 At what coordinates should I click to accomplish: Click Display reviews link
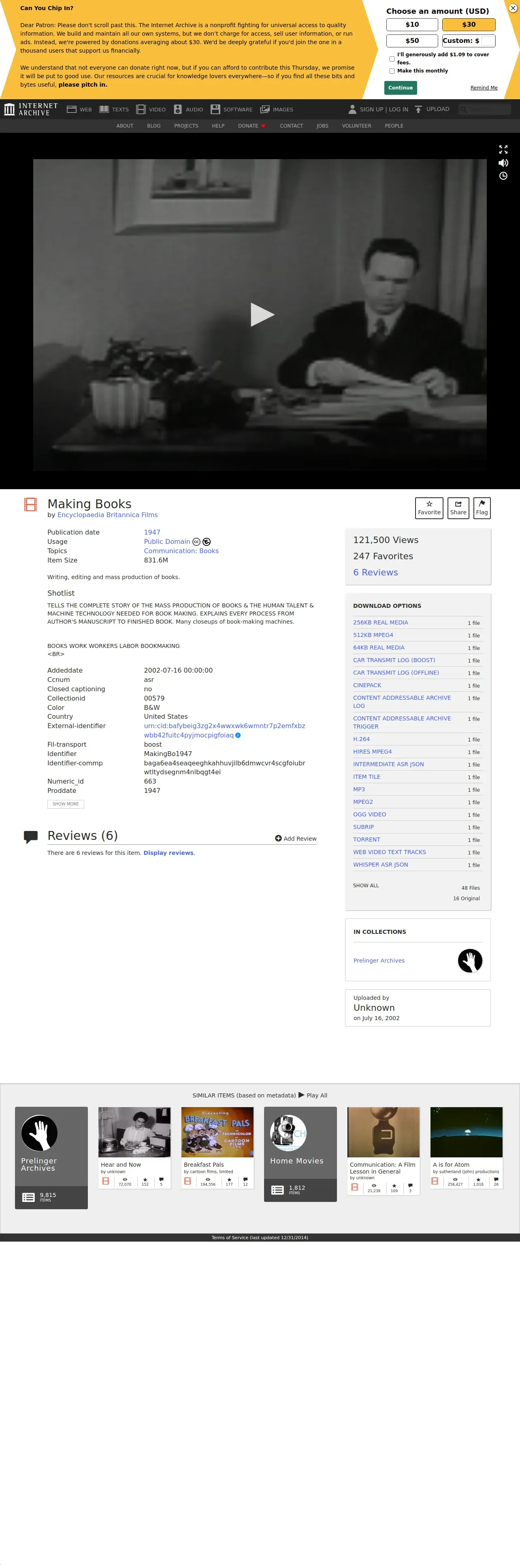(x=168, y=853)
